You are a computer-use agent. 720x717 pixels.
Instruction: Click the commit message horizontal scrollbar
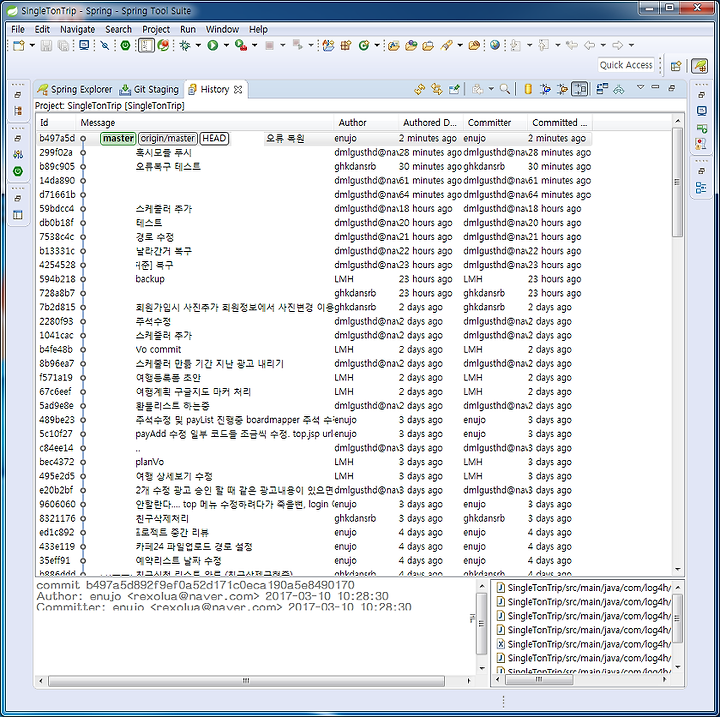coord(246,681)
